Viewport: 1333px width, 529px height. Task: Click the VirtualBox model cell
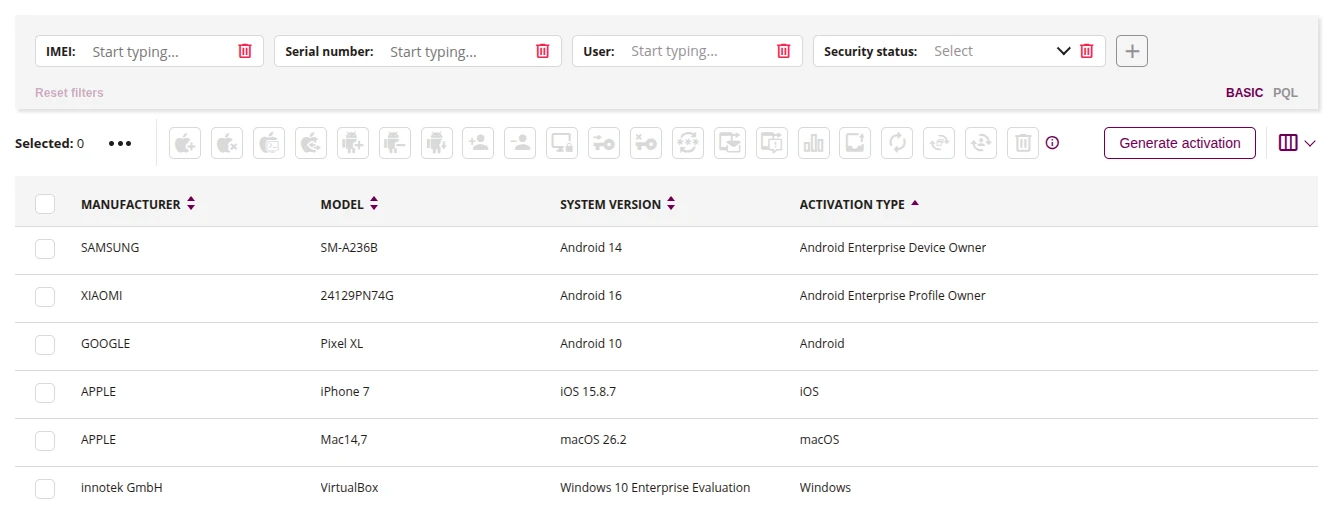click(349, 488)
